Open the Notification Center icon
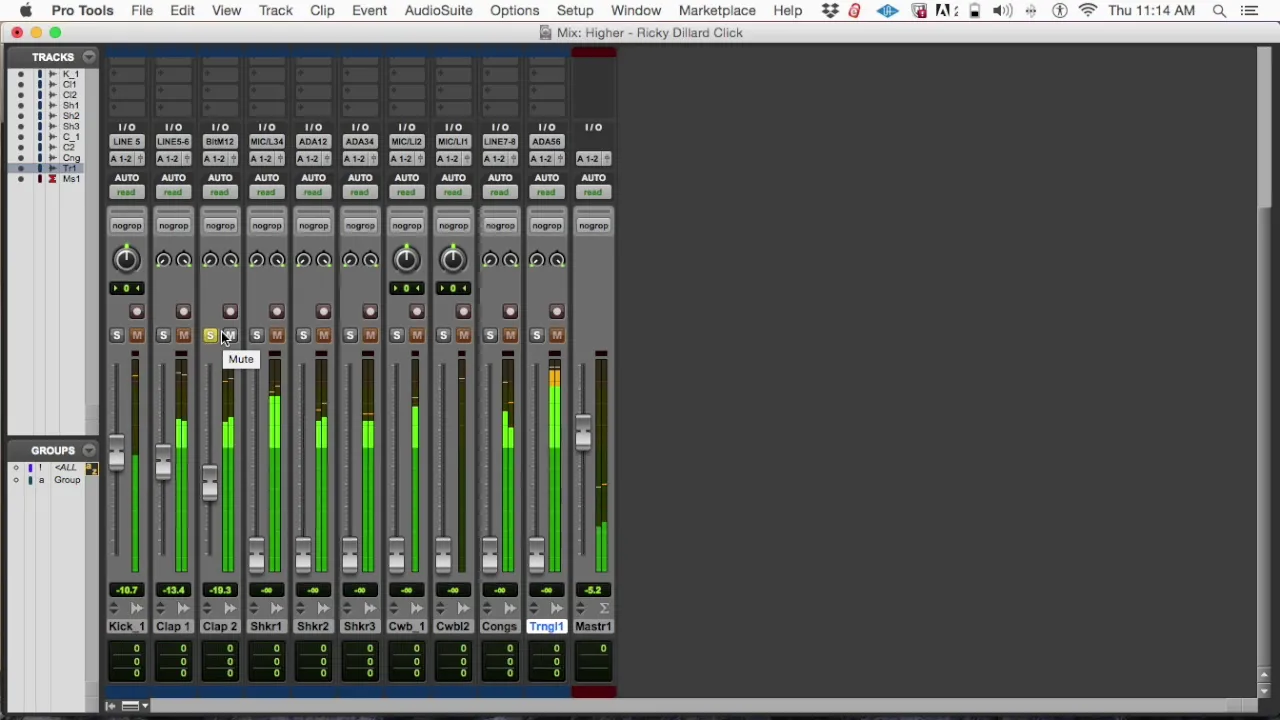 pyautogui.click(x=1249, y=11)
